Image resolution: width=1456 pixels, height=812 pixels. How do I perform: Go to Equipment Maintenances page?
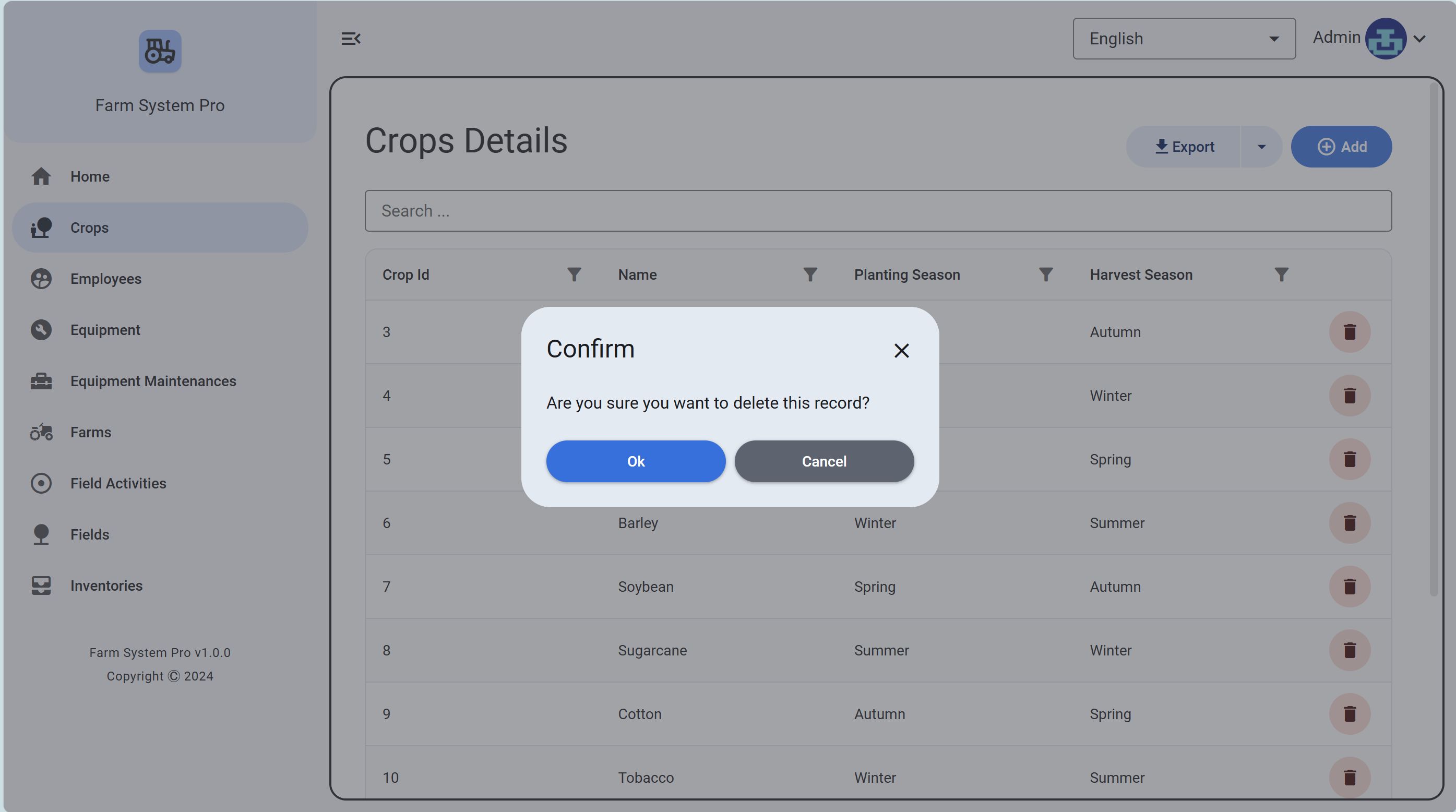point(153,381)
